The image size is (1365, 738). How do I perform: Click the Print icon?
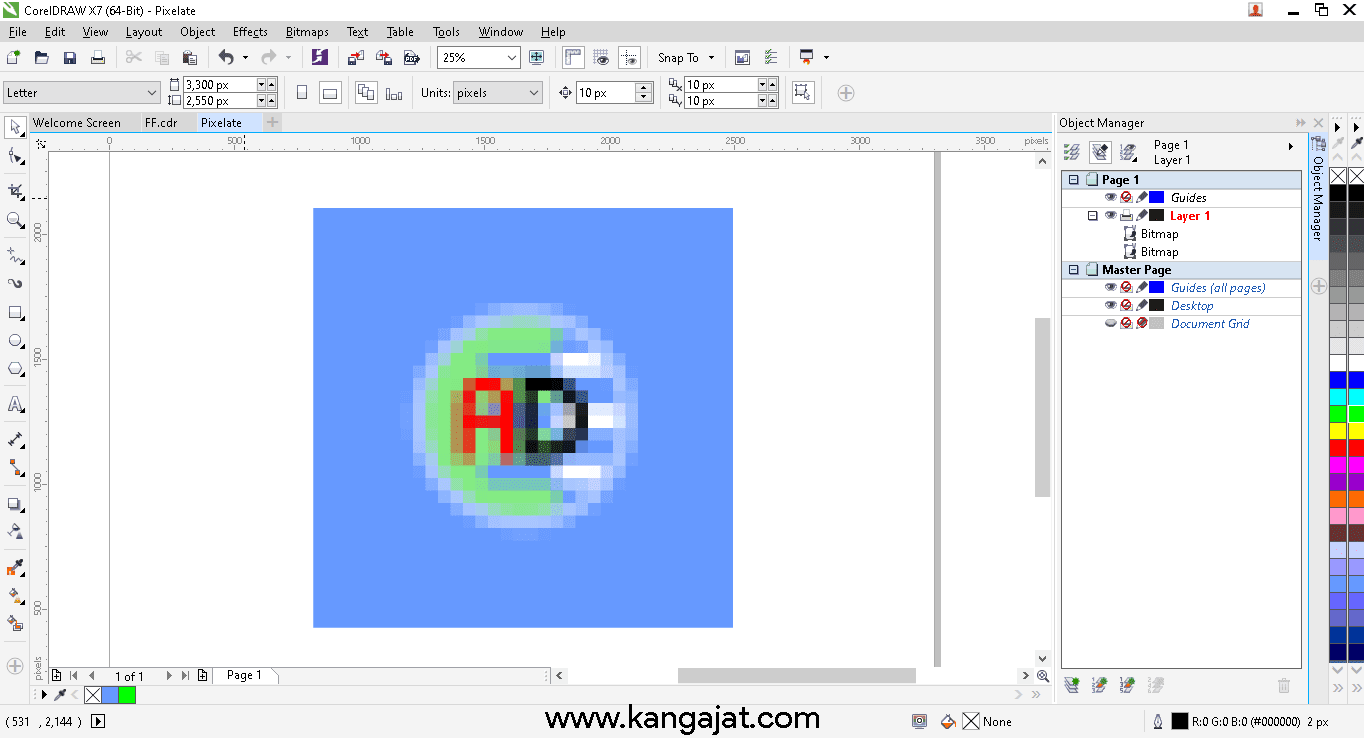98,58
